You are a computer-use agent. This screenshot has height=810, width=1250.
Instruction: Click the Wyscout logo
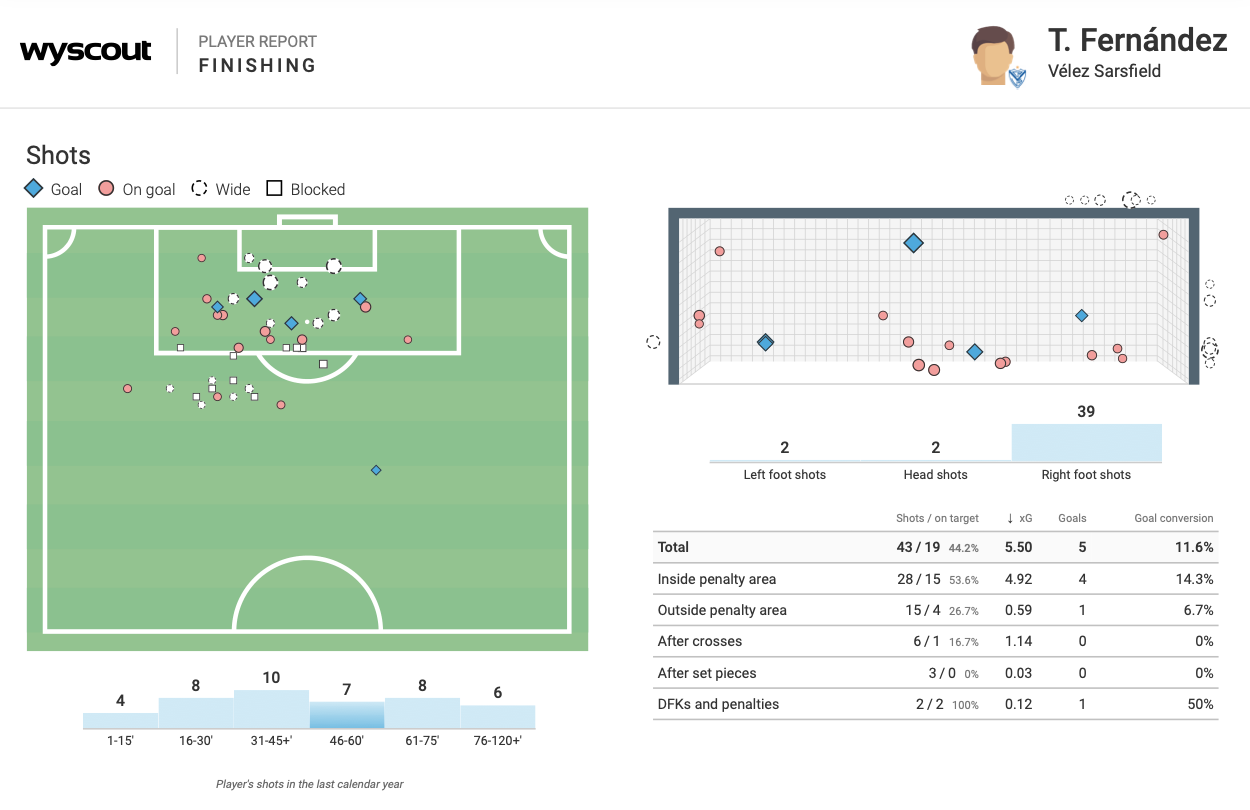(86, 52)
